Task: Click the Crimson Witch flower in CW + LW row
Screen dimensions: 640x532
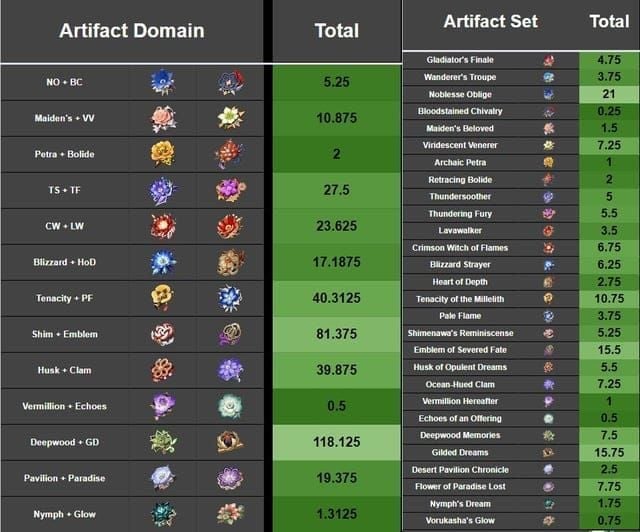Action: 163,226
